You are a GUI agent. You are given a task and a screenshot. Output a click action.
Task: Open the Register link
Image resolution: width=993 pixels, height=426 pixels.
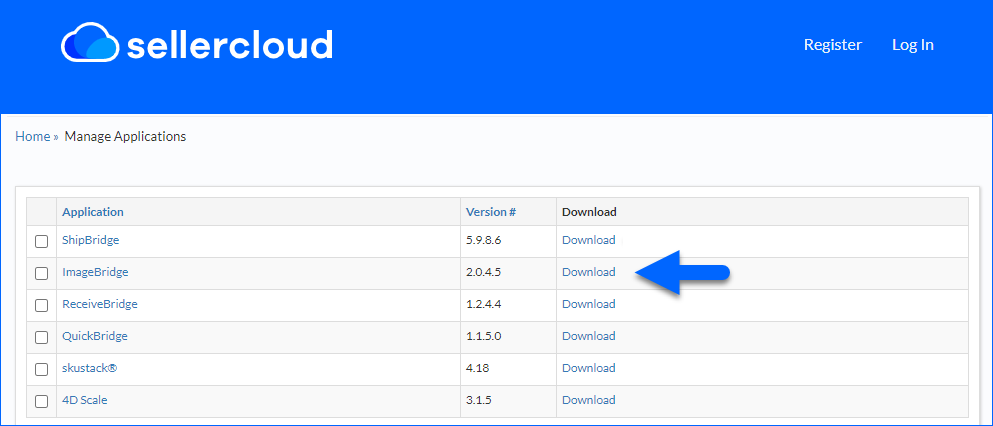tap(833, 45)
